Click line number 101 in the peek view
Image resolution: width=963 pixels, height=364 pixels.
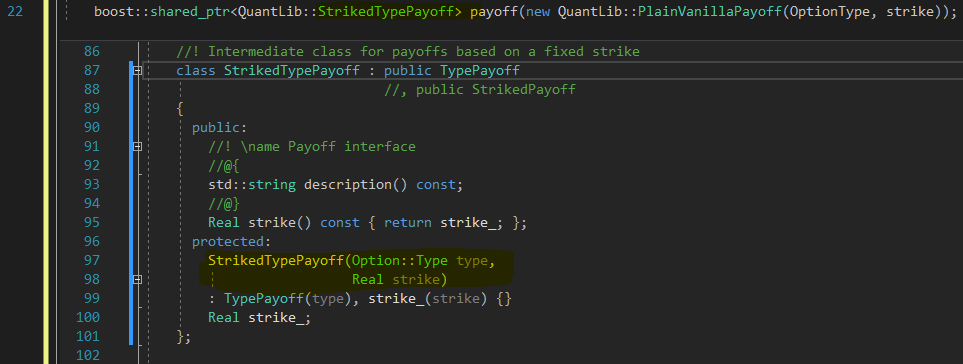coord(88,337)
